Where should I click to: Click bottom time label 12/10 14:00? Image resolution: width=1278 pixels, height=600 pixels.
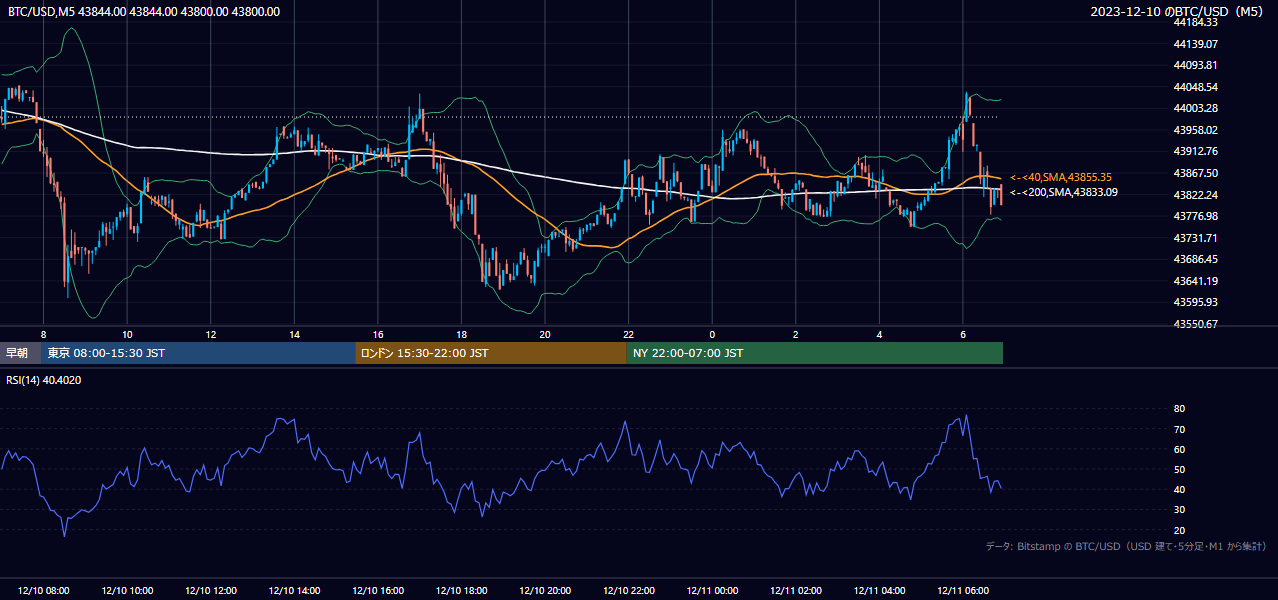coord(294,591)
